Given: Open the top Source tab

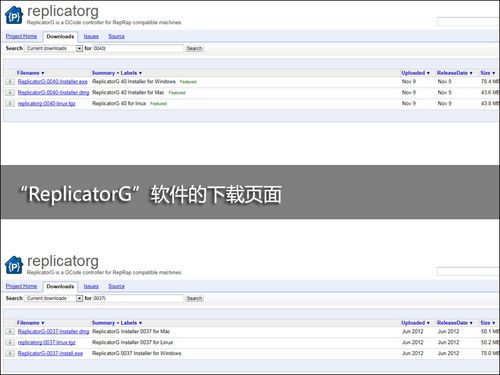Looking at the screenshot, I should (x=116, y=36).
